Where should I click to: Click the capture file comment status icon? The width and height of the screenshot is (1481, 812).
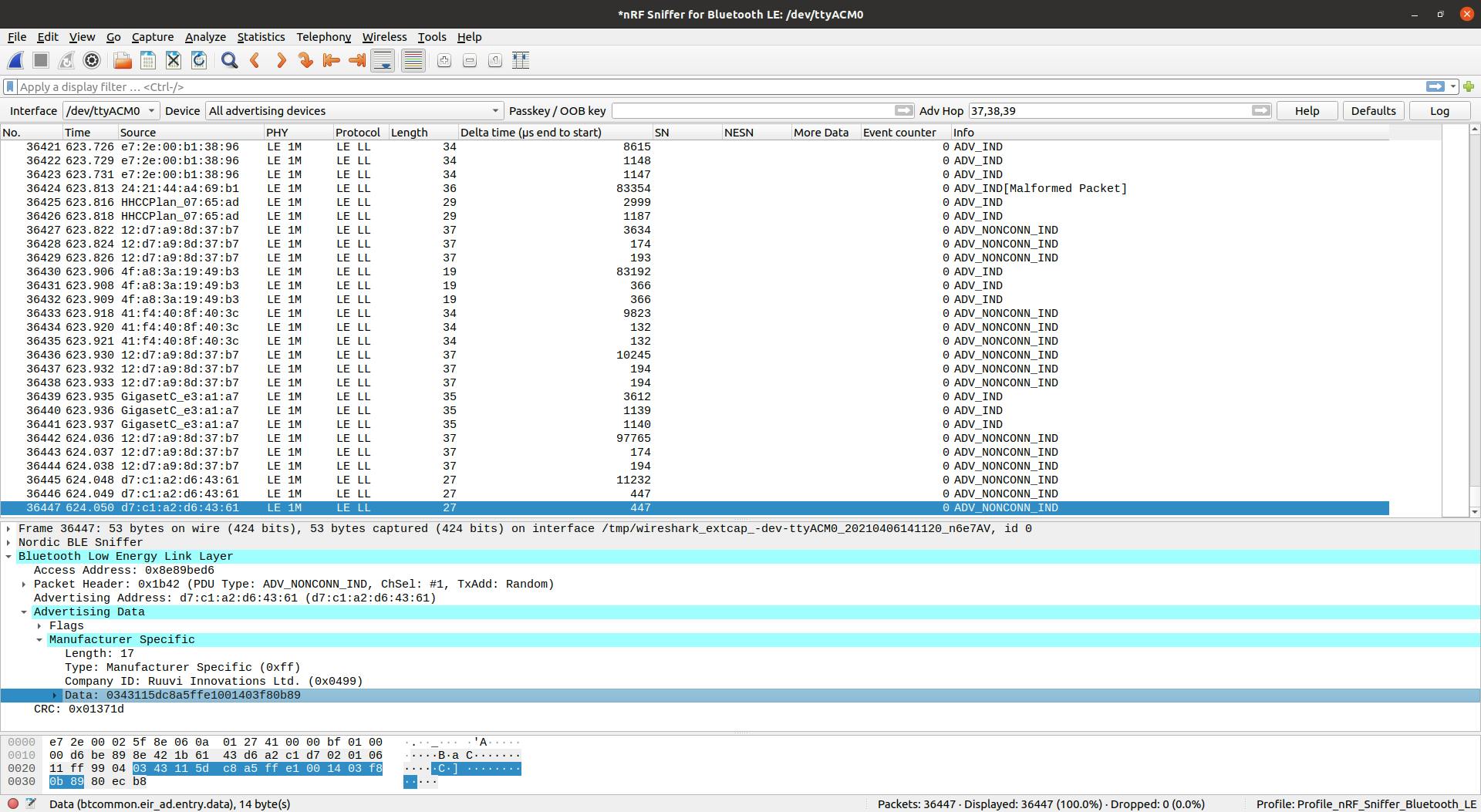pos(31,804)
